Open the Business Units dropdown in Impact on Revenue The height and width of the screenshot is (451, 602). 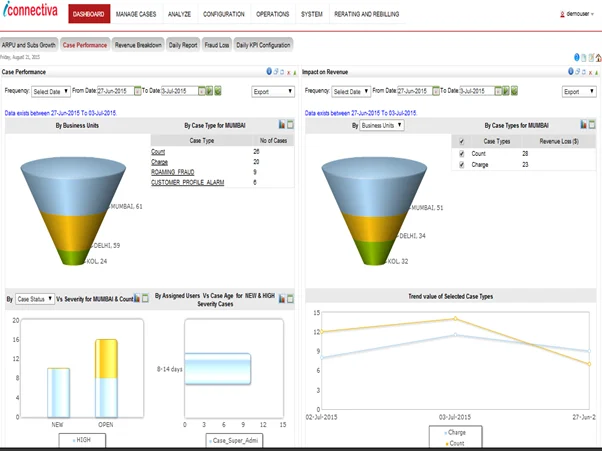[x=382, y=125]
